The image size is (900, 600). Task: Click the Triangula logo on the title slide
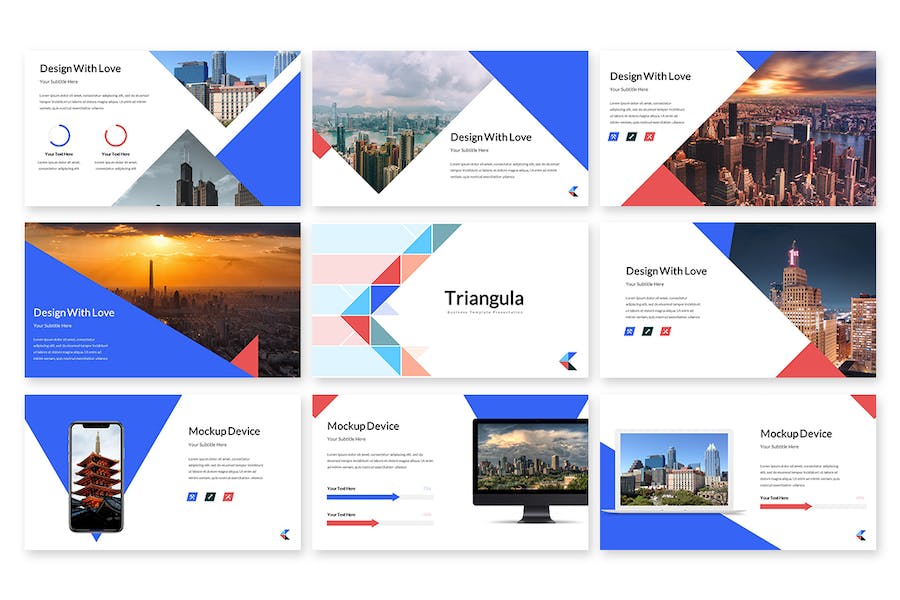(x=569, y=361)
